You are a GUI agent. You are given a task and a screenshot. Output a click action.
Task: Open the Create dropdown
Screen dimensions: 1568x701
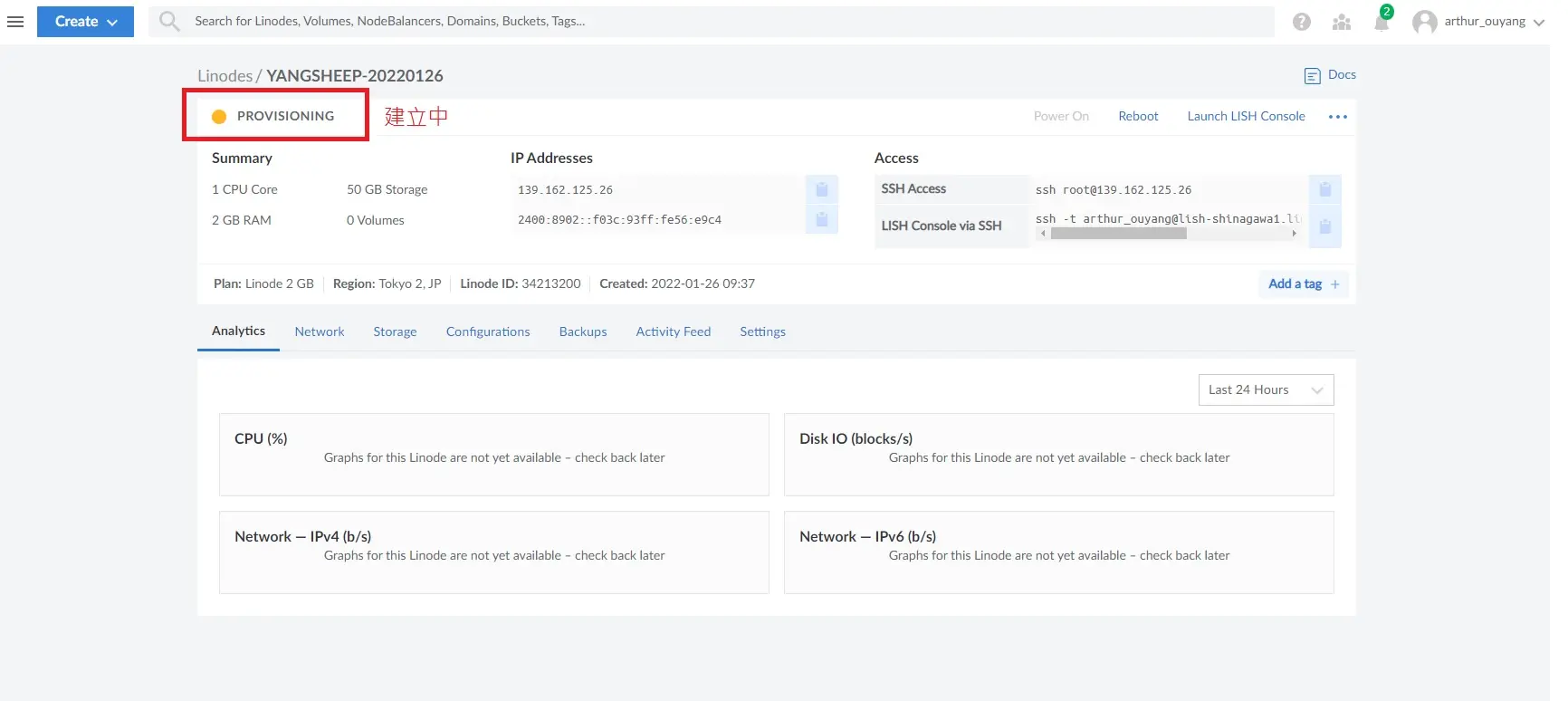(86, 22)
